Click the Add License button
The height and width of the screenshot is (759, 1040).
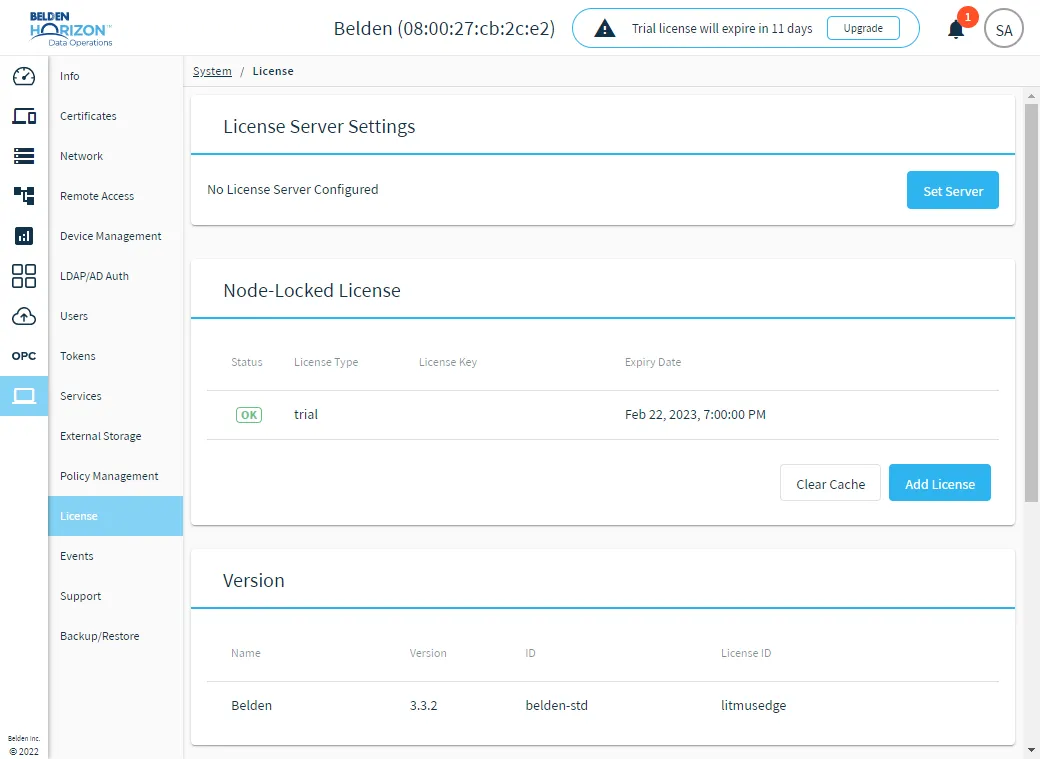[x=939, y=483]
